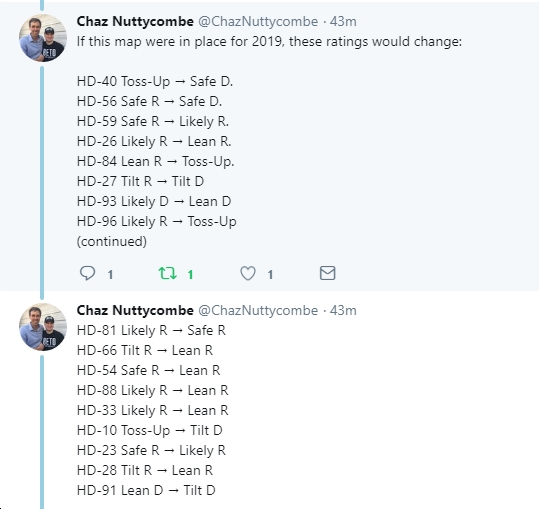Viewport: 539px width, 509px height.
Task: Open the first Chaz Nuttycombe profile picture
Action: [43, 38]
